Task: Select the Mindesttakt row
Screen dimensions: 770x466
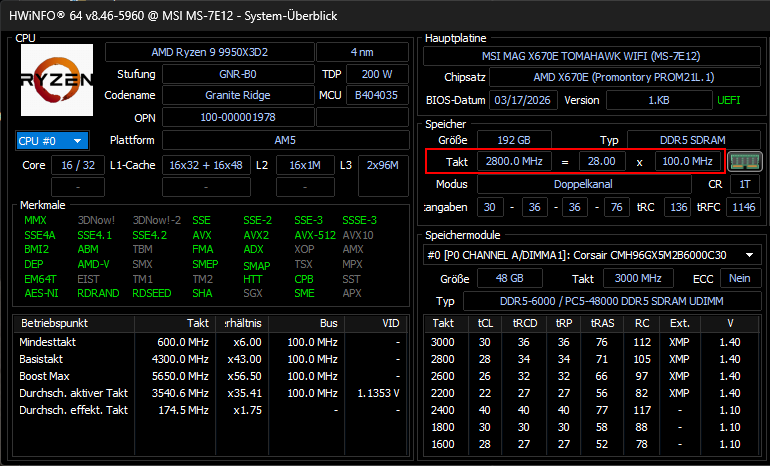Action: coord(210,342)
